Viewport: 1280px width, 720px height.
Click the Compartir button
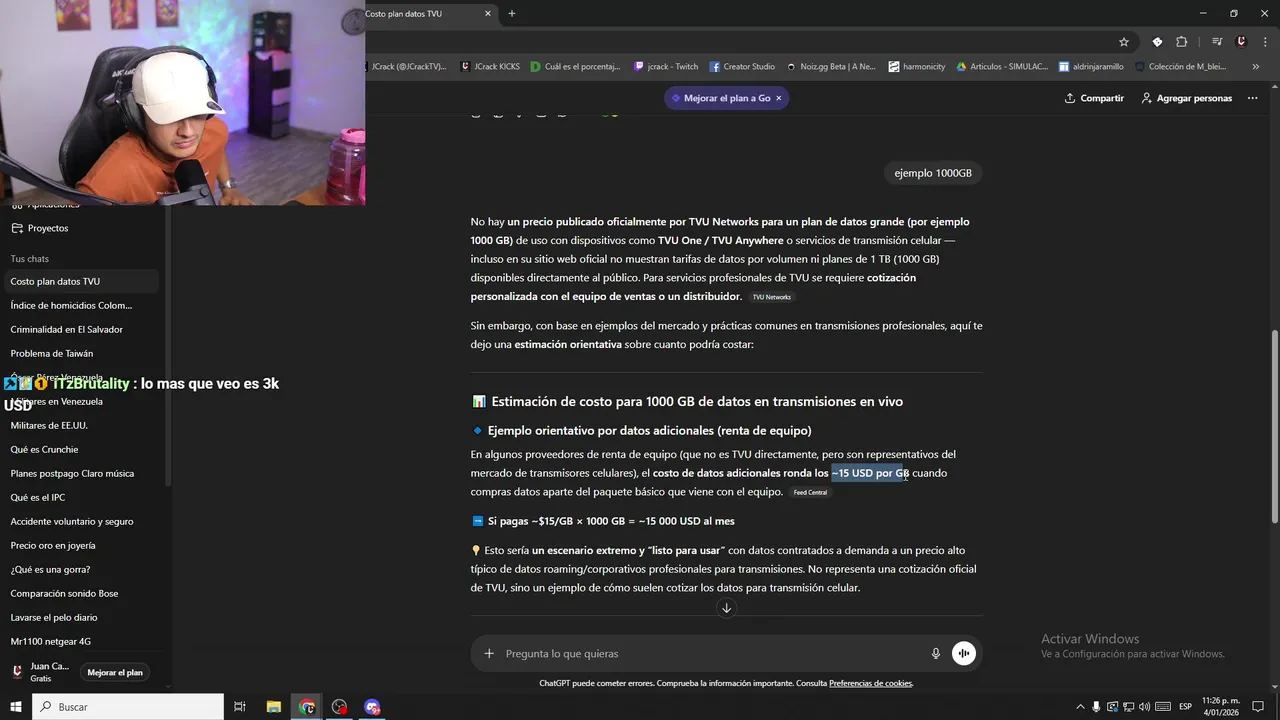click(x=1094, y=98)
